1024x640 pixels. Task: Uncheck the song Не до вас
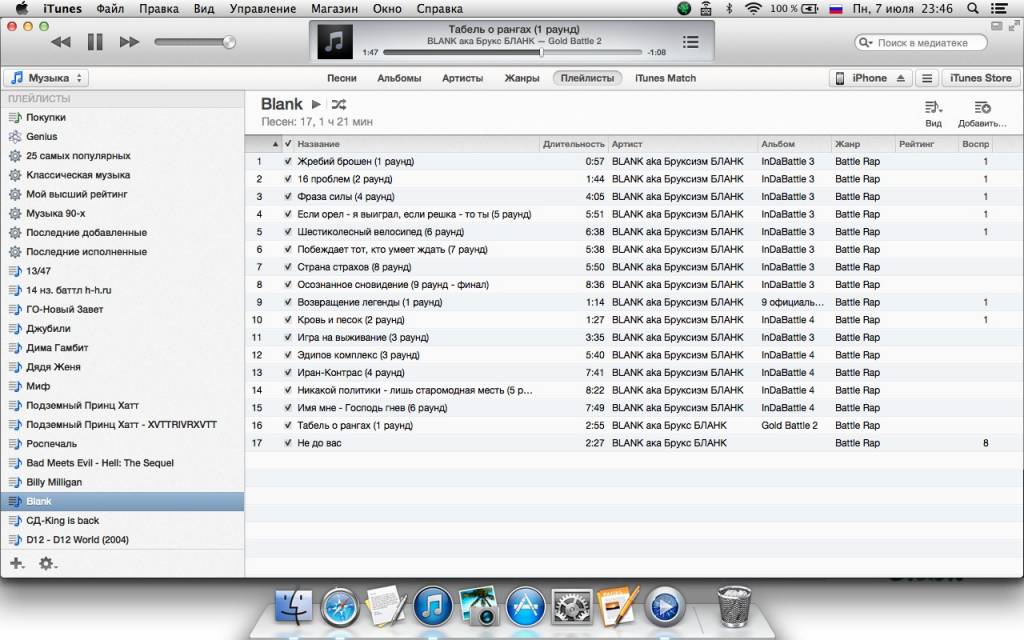pos(288,443)
